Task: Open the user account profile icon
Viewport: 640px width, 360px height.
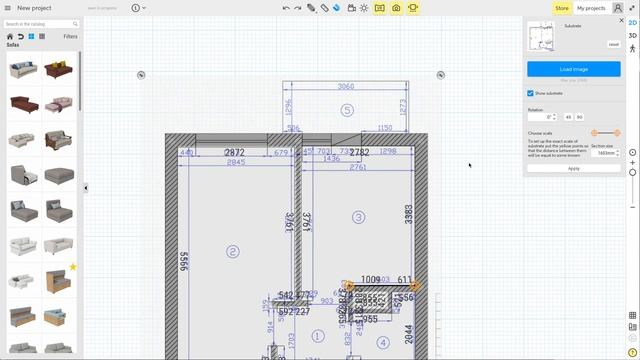Action: coord(618,8)
